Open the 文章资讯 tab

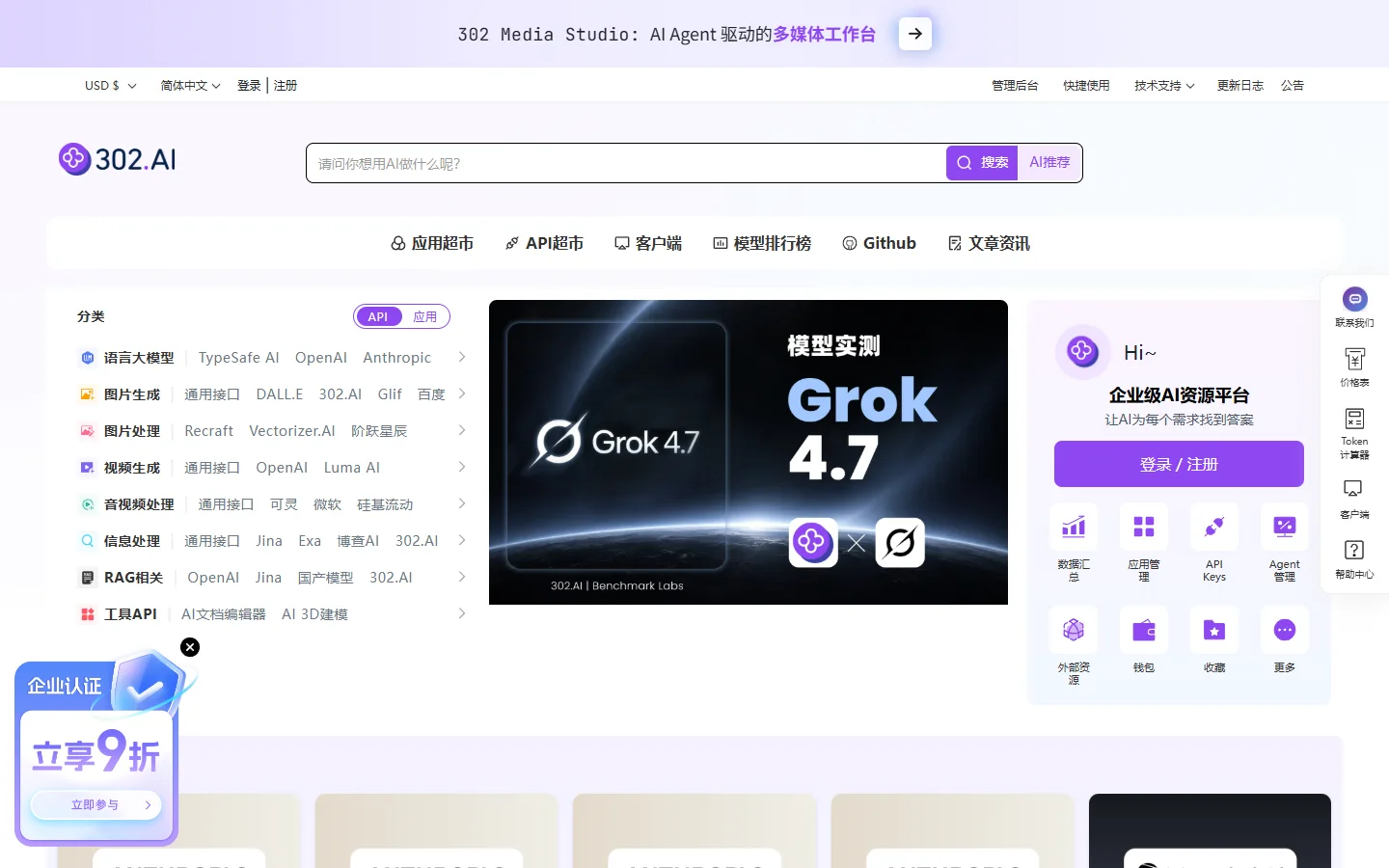pyautogui.click(x=989, y=243)
